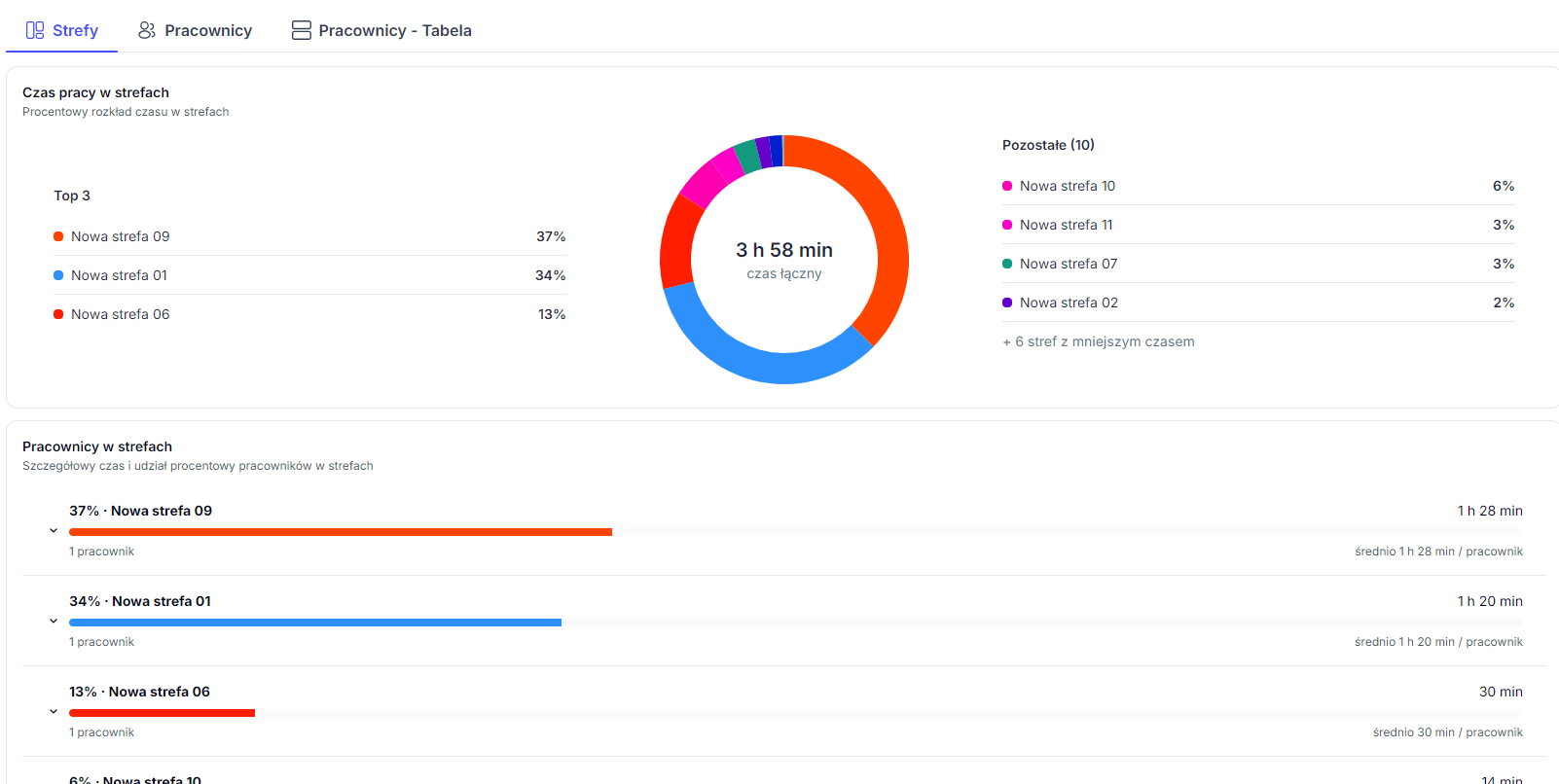The width and height of the screenshot is (1559, 784).
Task: Click the pink dot for Nowa strefa 10
Action: tap(1007, 186)
